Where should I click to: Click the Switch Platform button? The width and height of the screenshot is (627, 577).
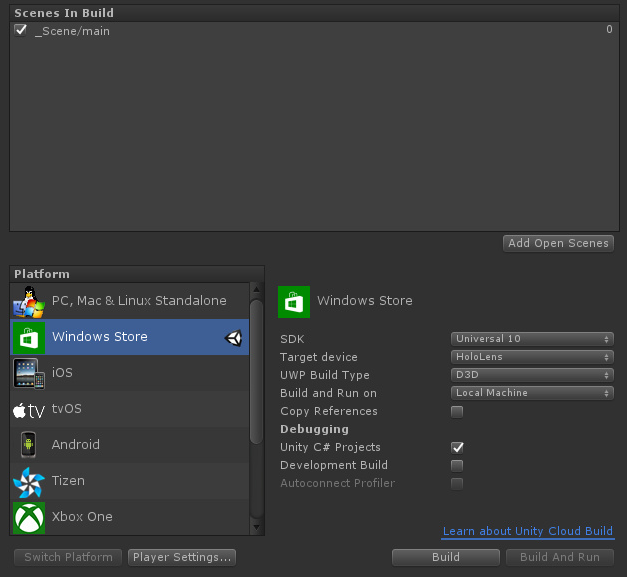(x=68, y=557)
